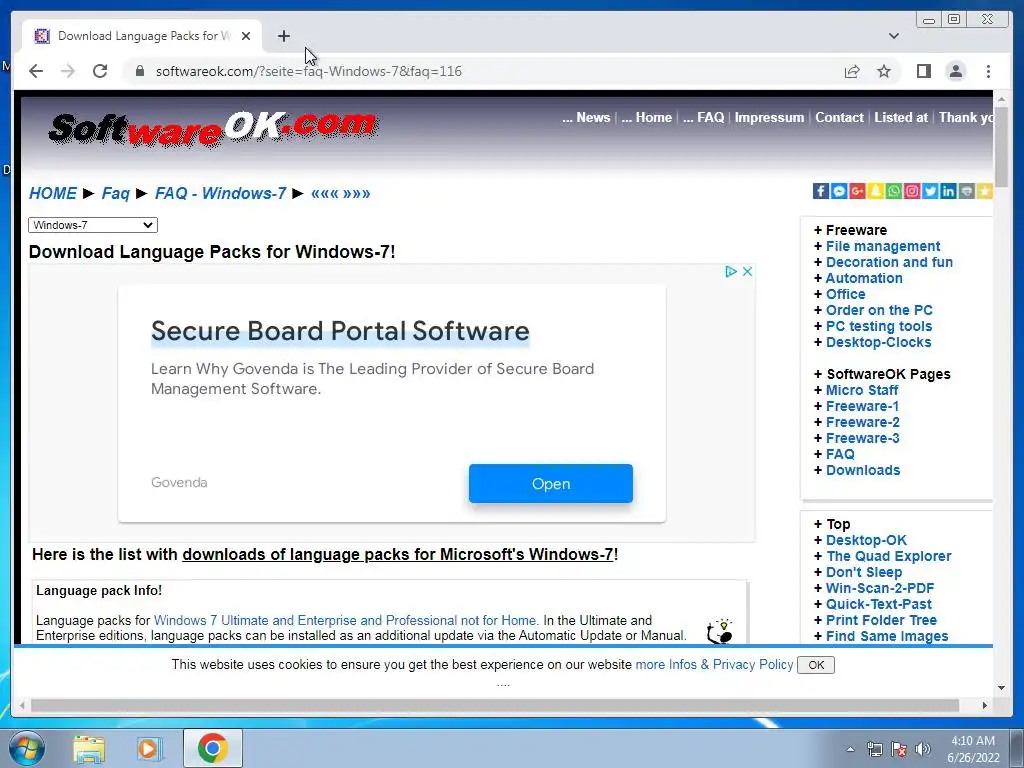Open more Infos & Privacy Policy link

[x=714, y=665]
